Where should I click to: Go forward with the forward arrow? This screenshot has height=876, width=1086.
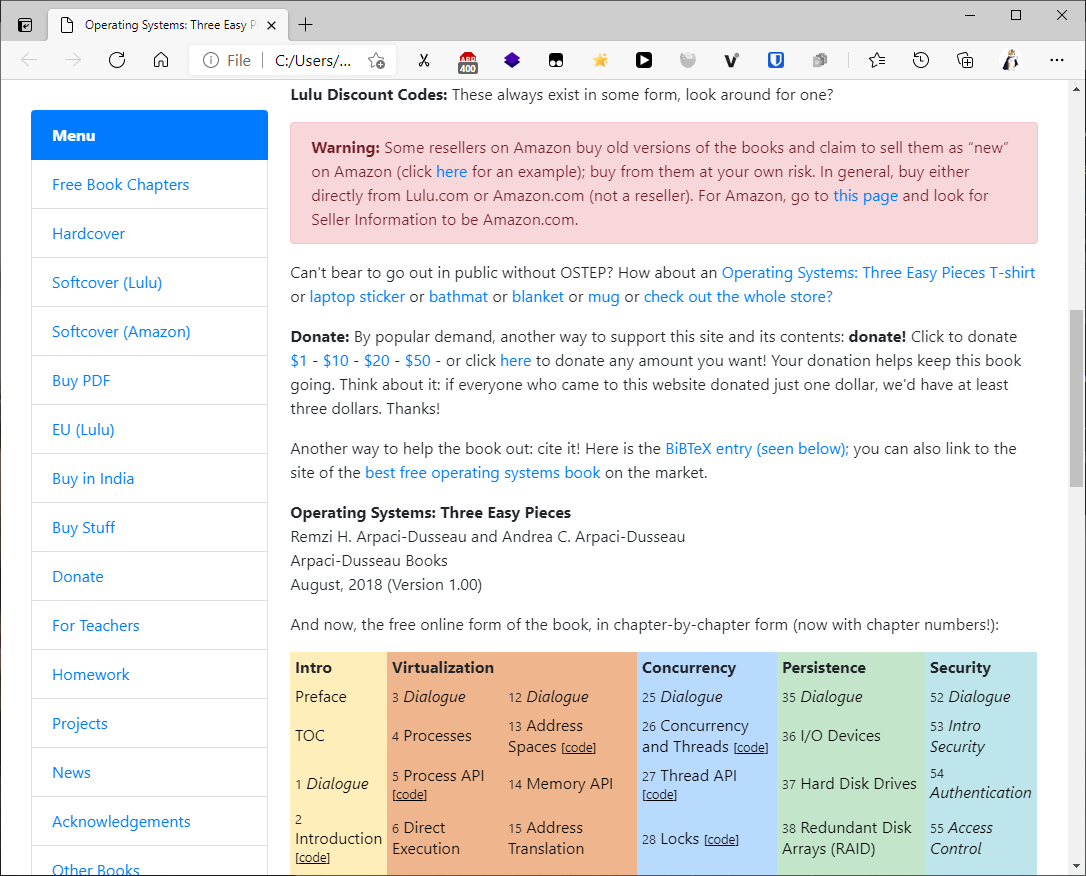click(x=73, y=60)
